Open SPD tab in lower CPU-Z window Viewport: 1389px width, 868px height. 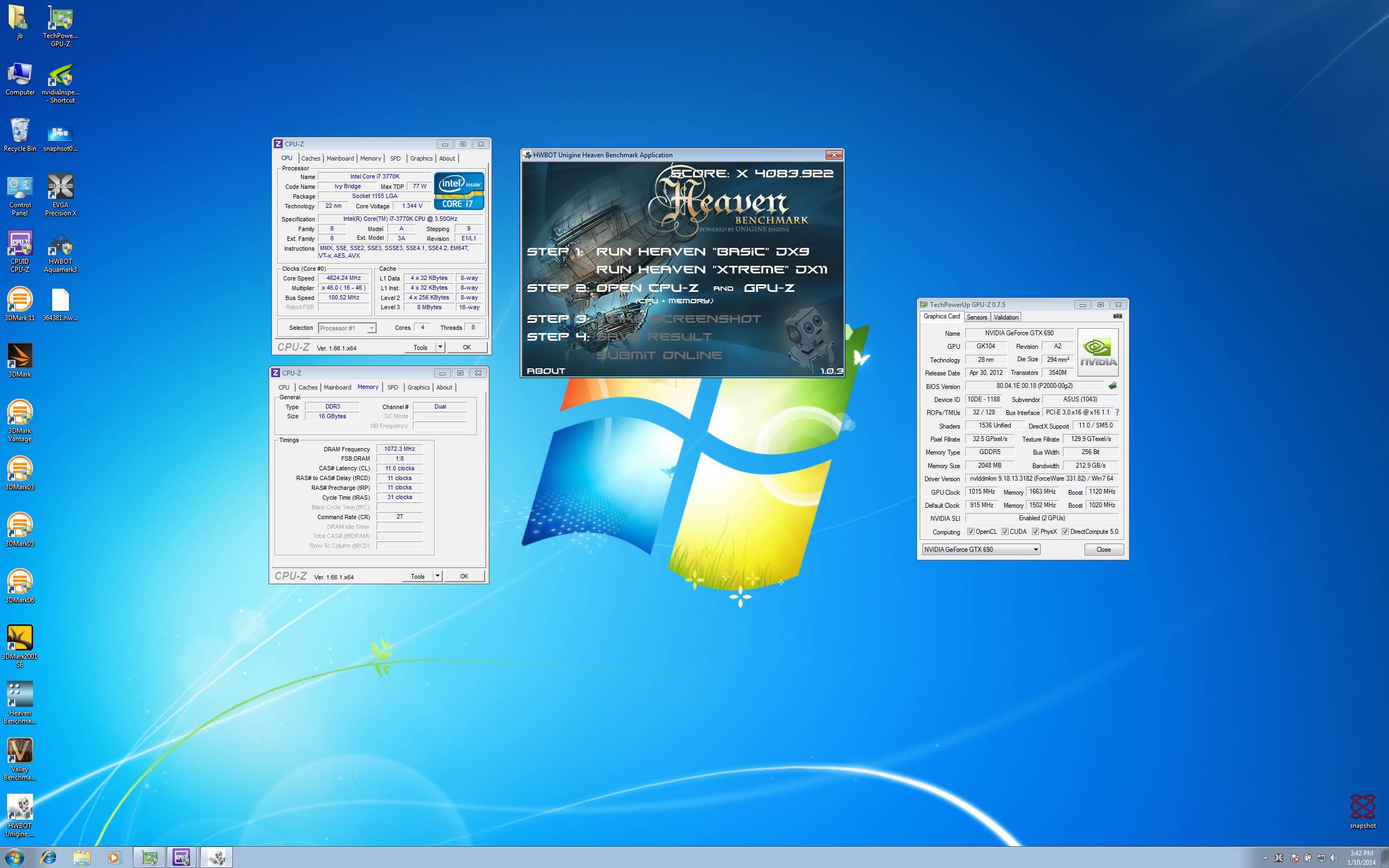[393, 387]
